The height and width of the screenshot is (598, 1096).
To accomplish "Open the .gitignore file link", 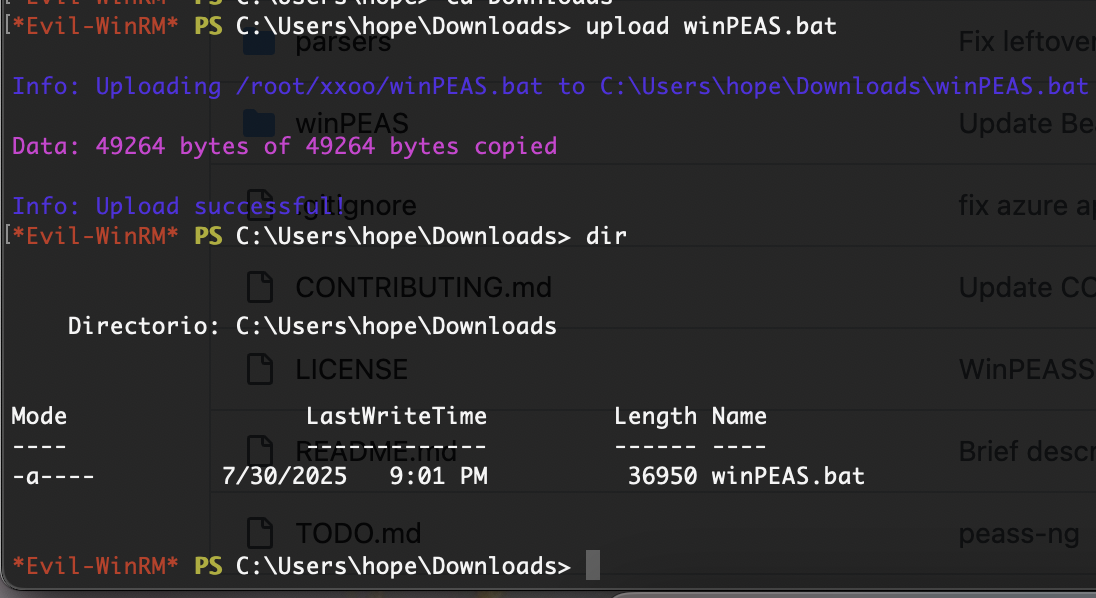I will point(356,206).
